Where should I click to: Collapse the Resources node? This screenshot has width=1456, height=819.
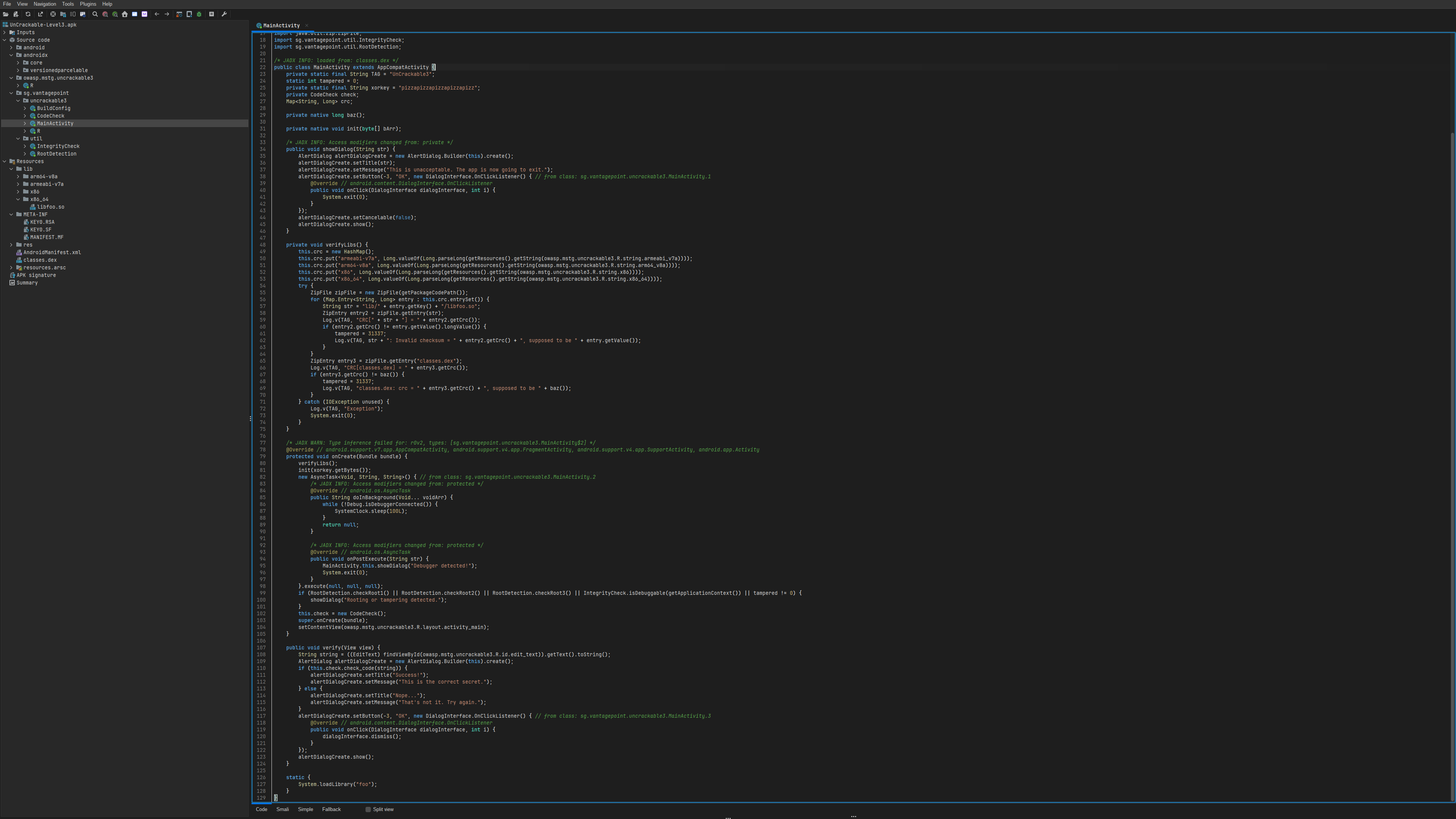[x=5, y=162]
